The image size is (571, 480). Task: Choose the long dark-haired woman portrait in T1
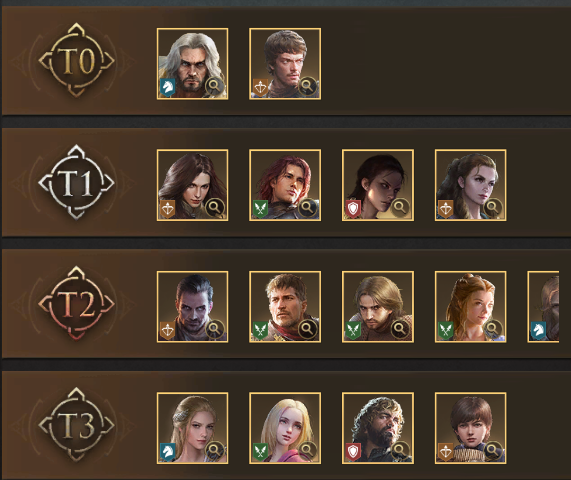coord(193,185)
